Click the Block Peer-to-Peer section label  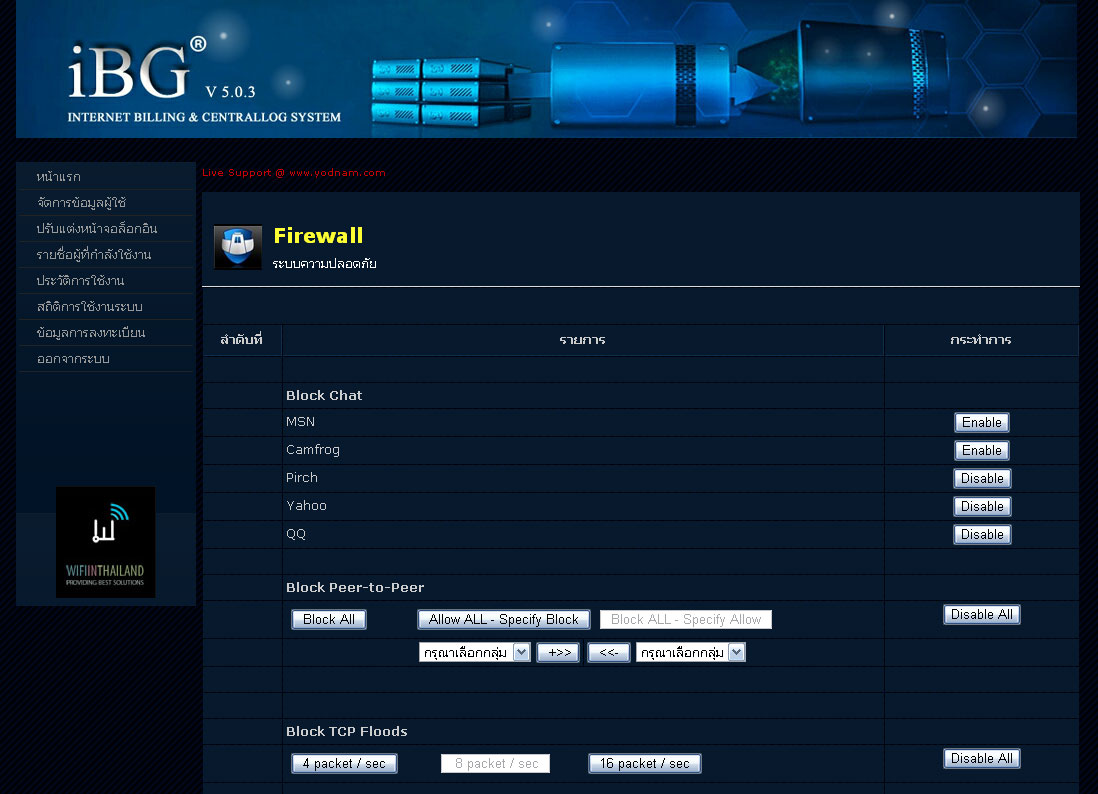(x=354, y=587)
